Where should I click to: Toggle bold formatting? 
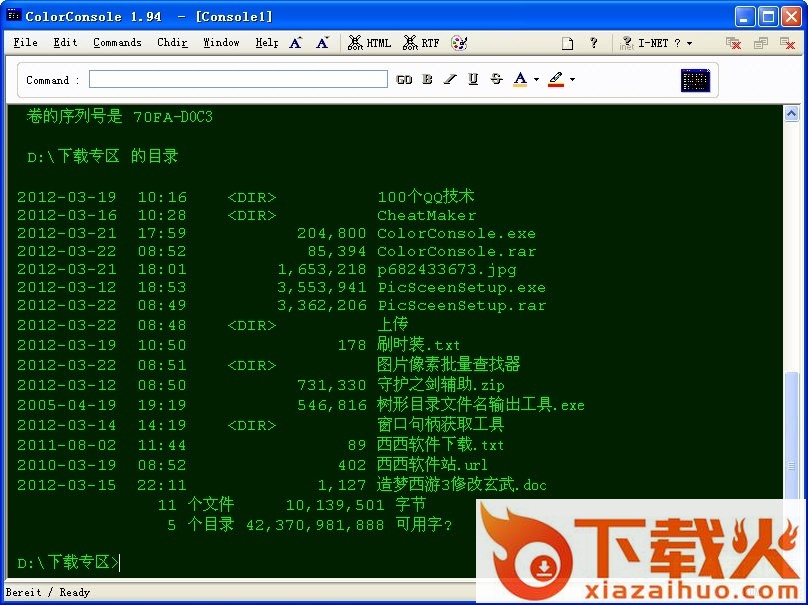[x=427, y=79]
